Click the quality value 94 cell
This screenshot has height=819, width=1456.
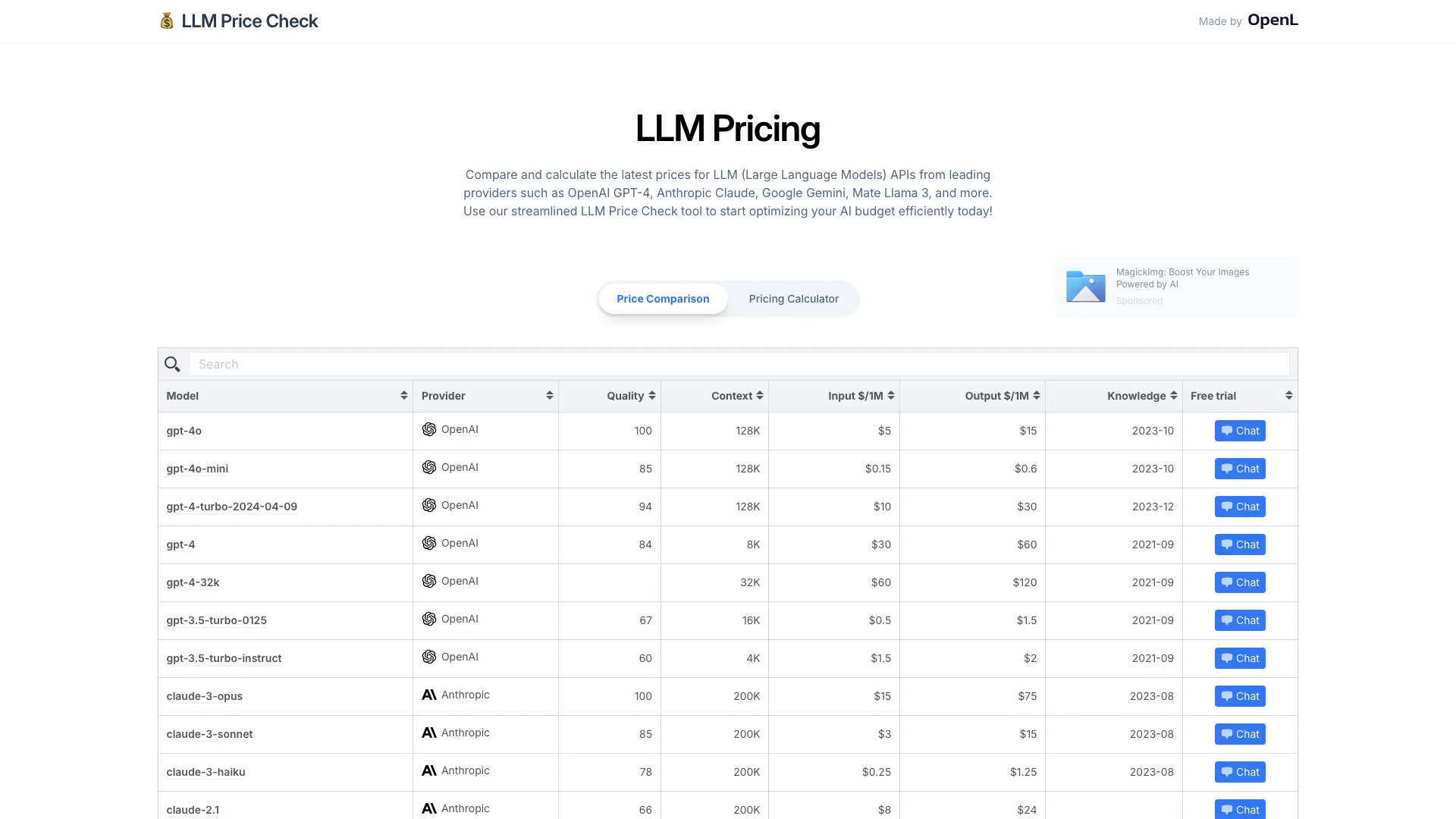pyautogui.click(x=610, y=507)
